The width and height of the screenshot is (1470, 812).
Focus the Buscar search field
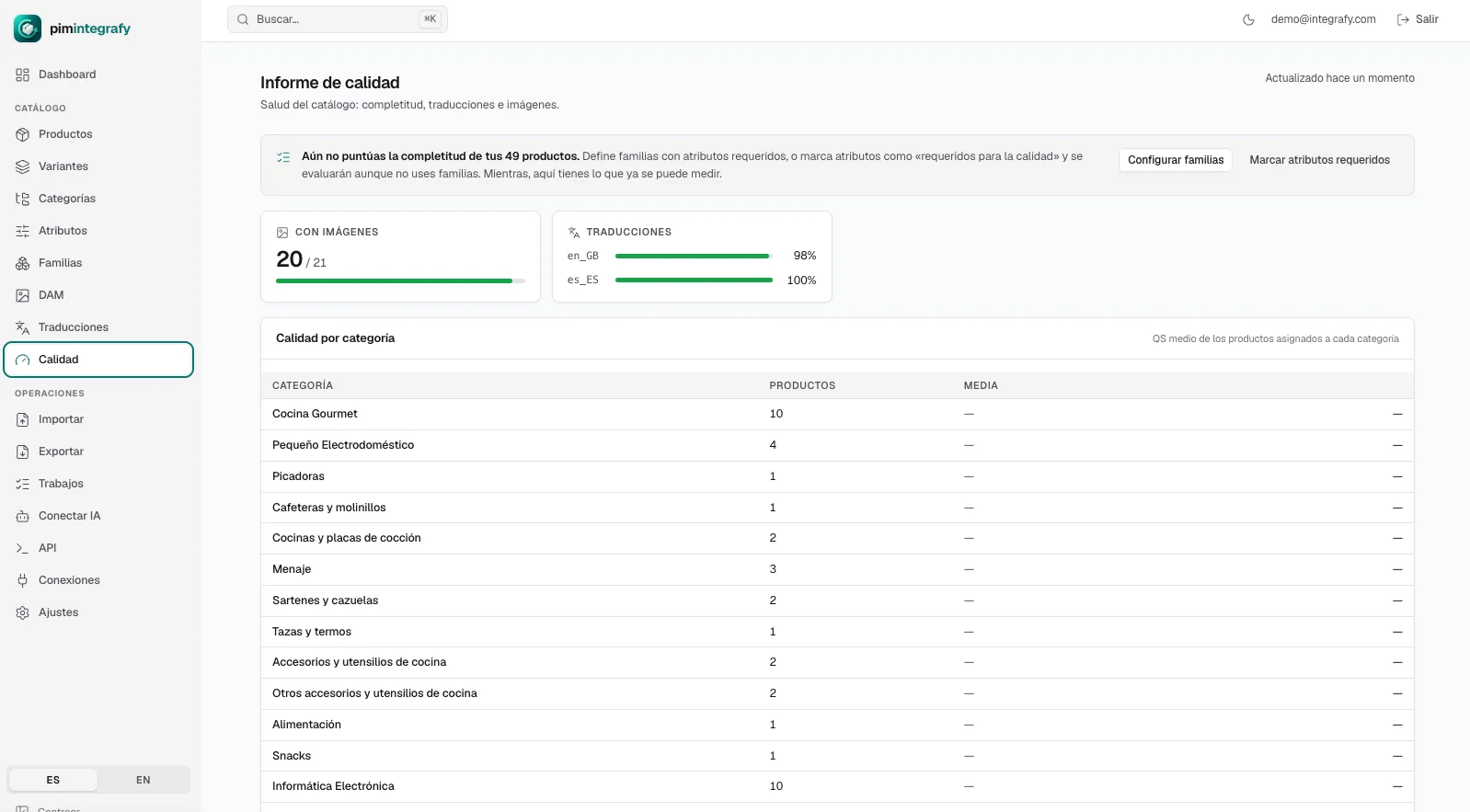[338, 19]
